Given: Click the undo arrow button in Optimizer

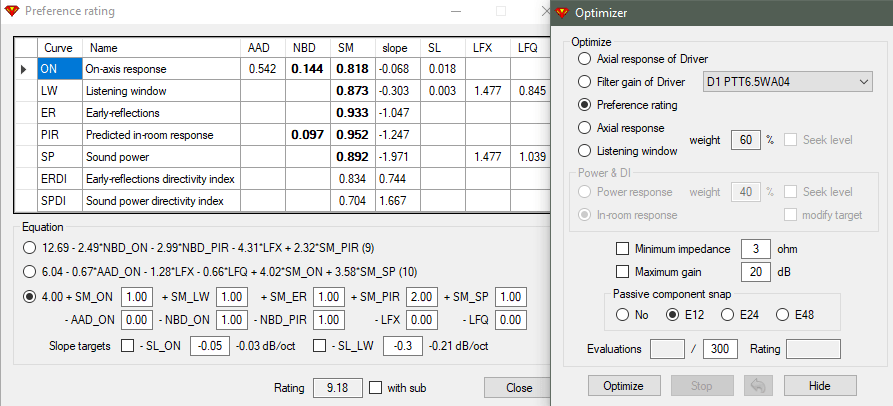Looking at the screenshot, I should point(757,386).
